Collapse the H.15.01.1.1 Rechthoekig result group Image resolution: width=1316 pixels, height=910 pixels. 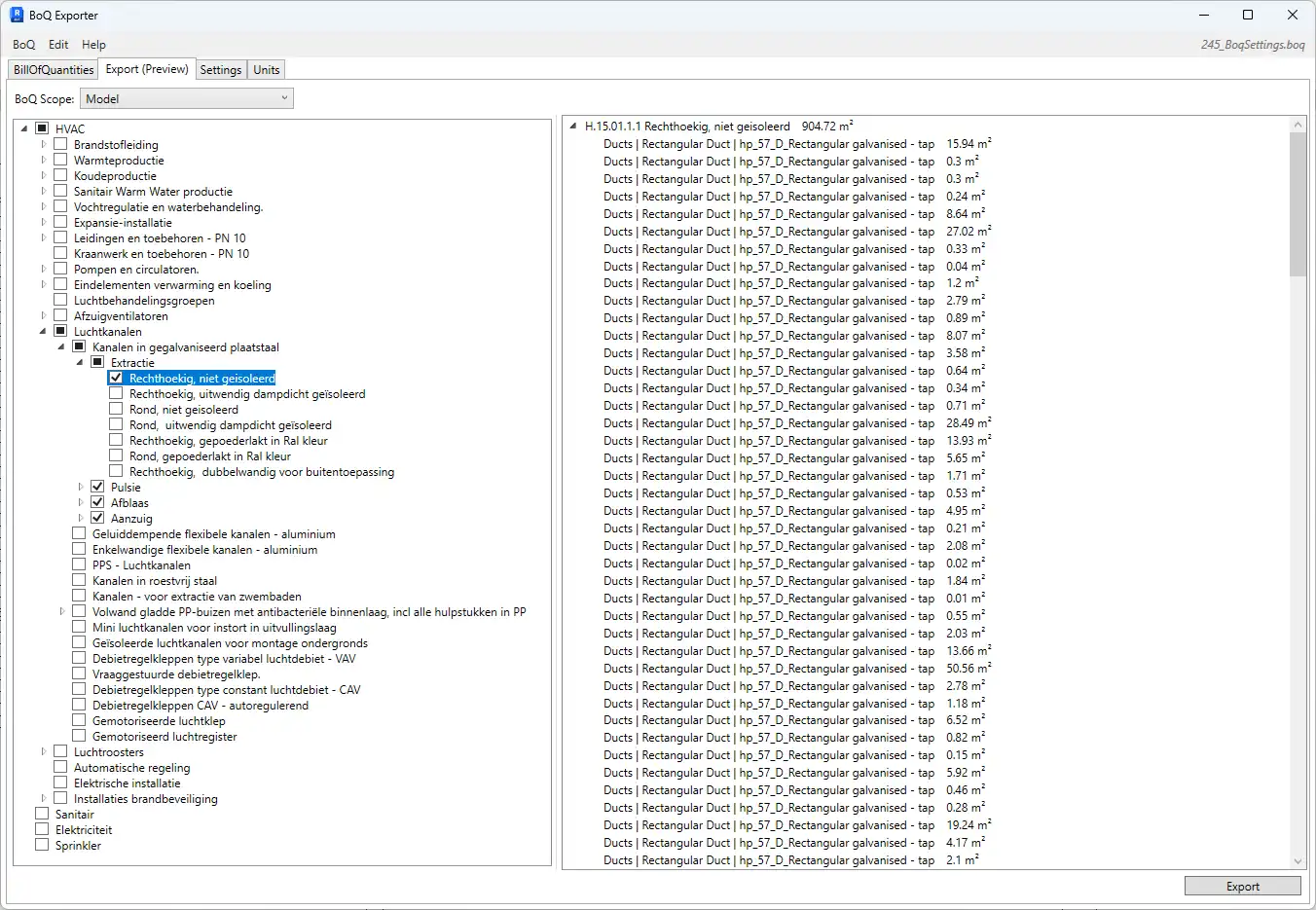(x=573, y=127)
